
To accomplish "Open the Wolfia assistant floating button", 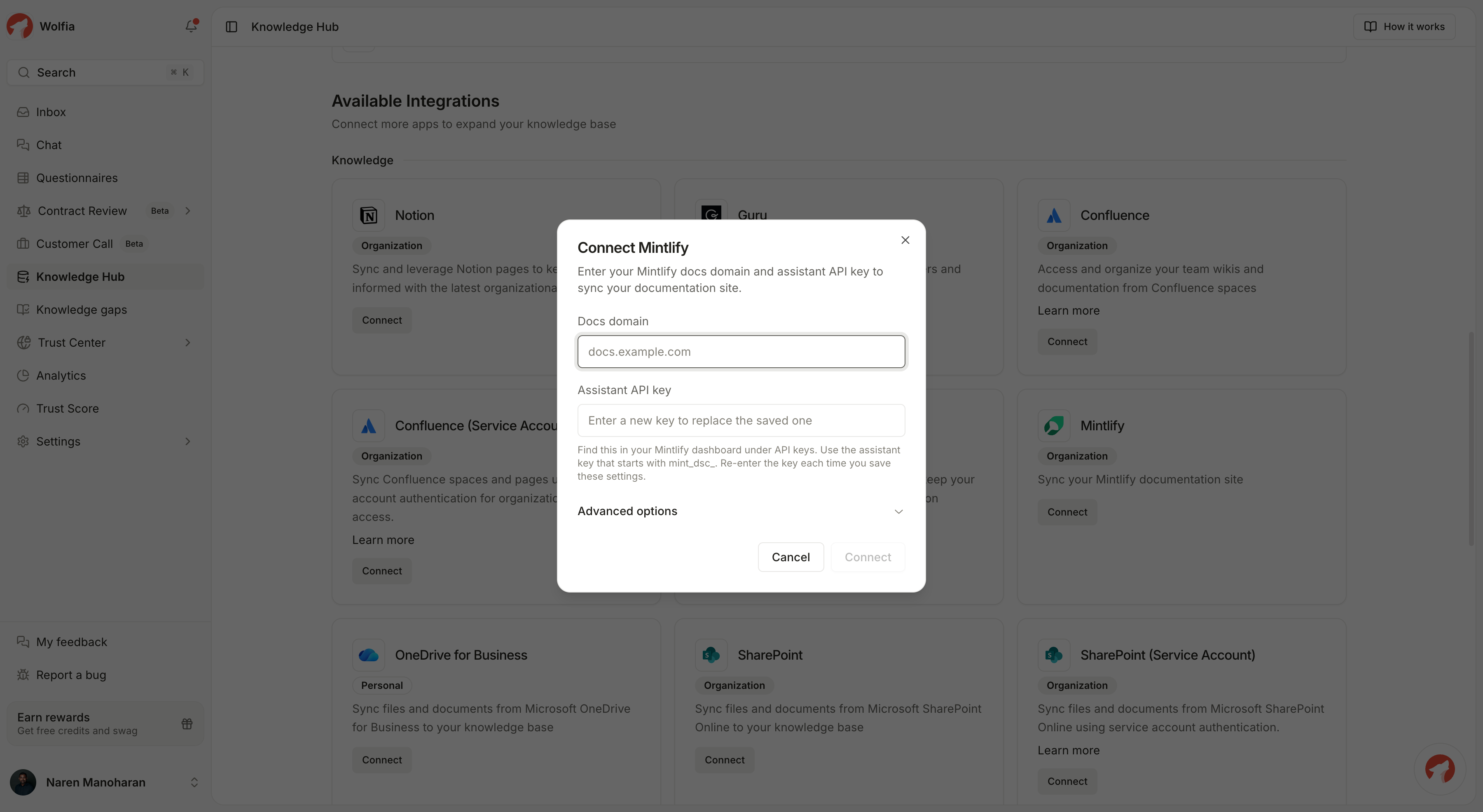I will tap(1440, 769).
